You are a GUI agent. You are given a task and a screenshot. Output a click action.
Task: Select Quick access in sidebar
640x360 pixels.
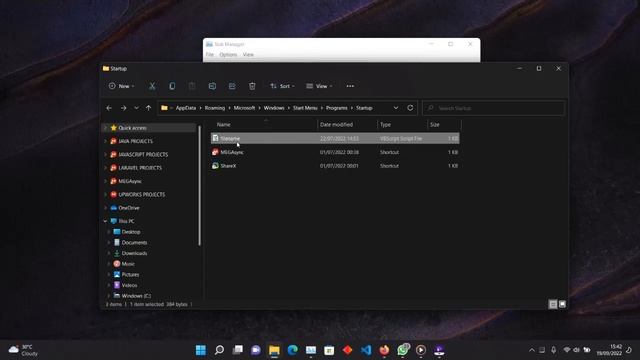pyautogui.click(x=132, y=128)
